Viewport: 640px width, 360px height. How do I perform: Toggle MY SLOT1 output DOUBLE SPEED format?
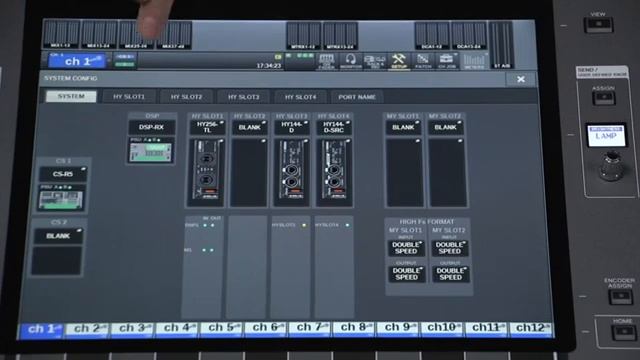pyautogui.click(x=407, y=274)
